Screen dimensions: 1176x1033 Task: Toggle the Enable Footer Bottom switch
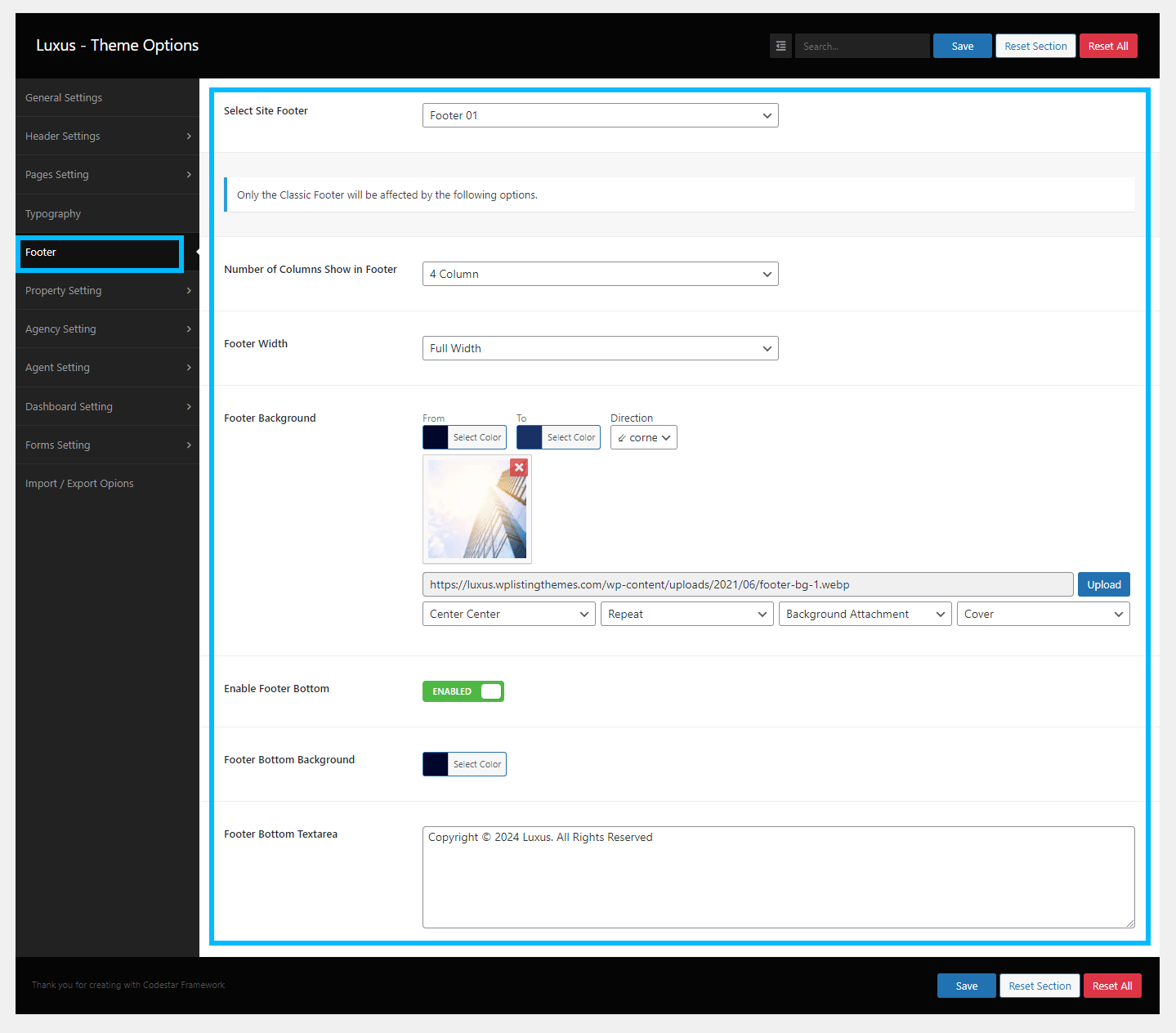point(463,691)
